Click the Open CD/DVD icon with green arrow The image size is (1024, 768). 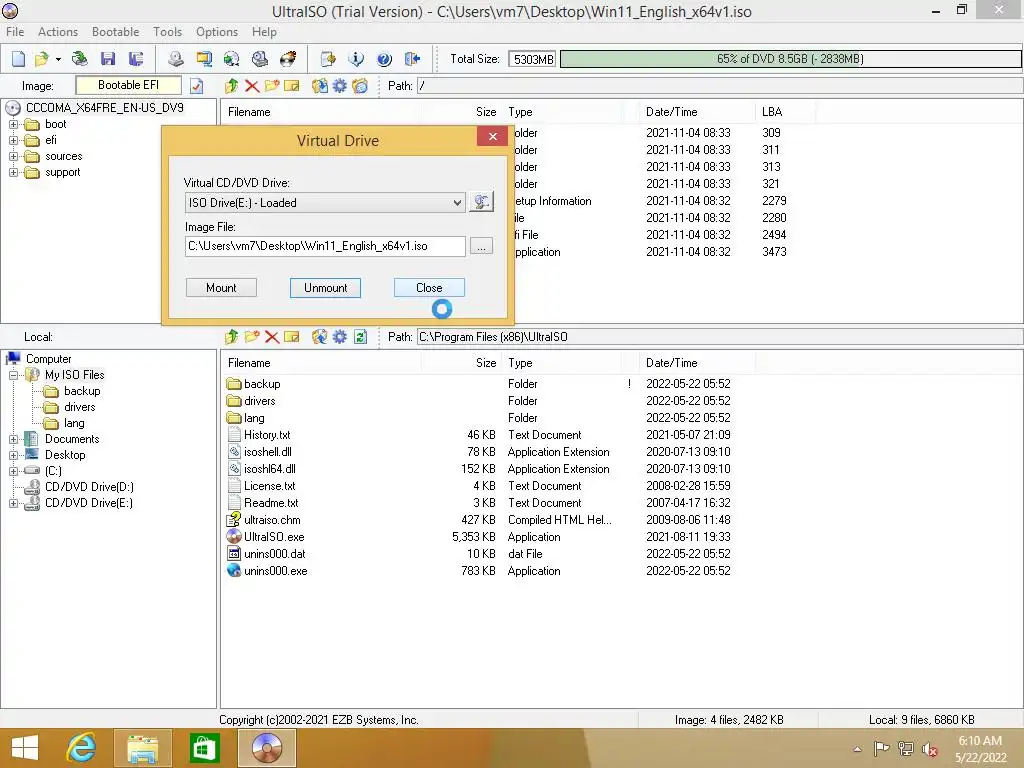[x=80, y=59]
